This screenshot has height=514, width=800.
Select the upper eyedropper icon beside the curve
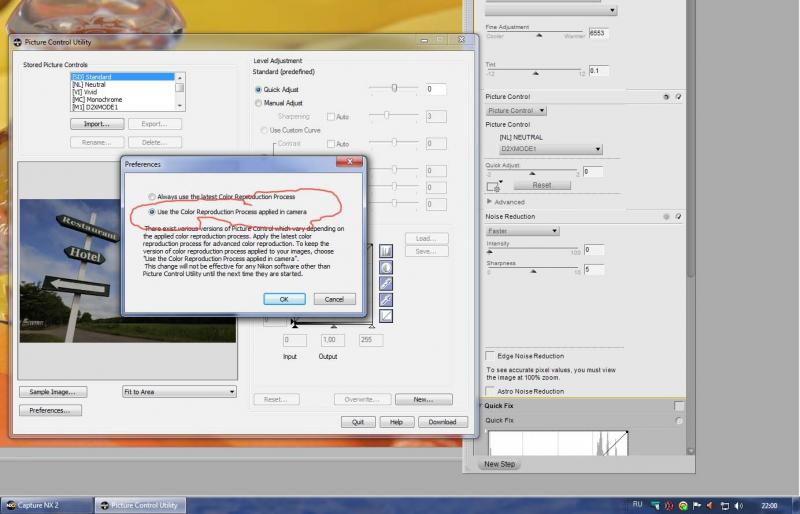(386, 283)
